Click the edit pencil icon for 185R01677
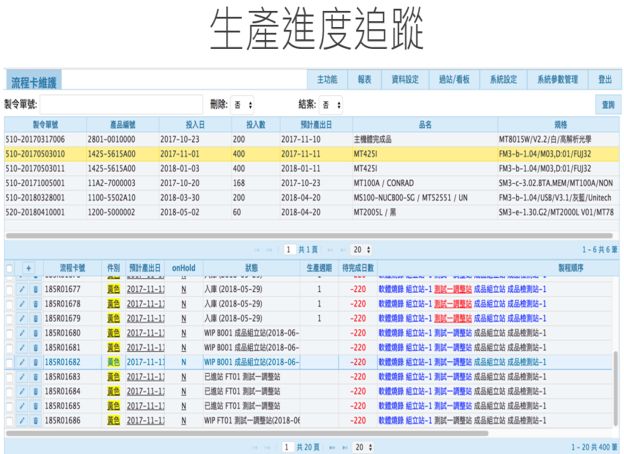The width and height of the screenshot is (624, 454). [x=19, y=288]
